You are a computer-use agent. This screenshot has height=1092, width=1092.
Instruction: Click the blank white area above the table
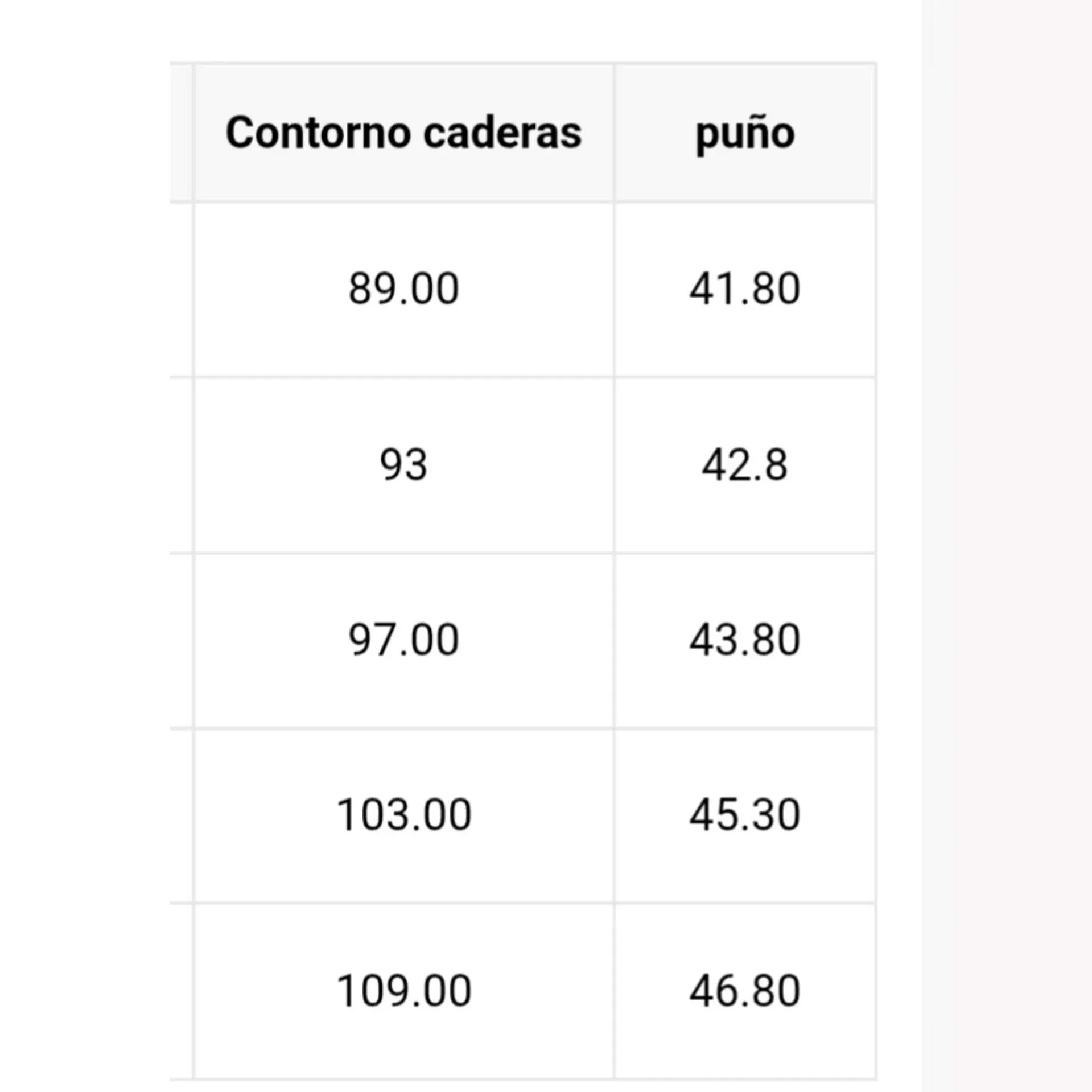point(512,28)
